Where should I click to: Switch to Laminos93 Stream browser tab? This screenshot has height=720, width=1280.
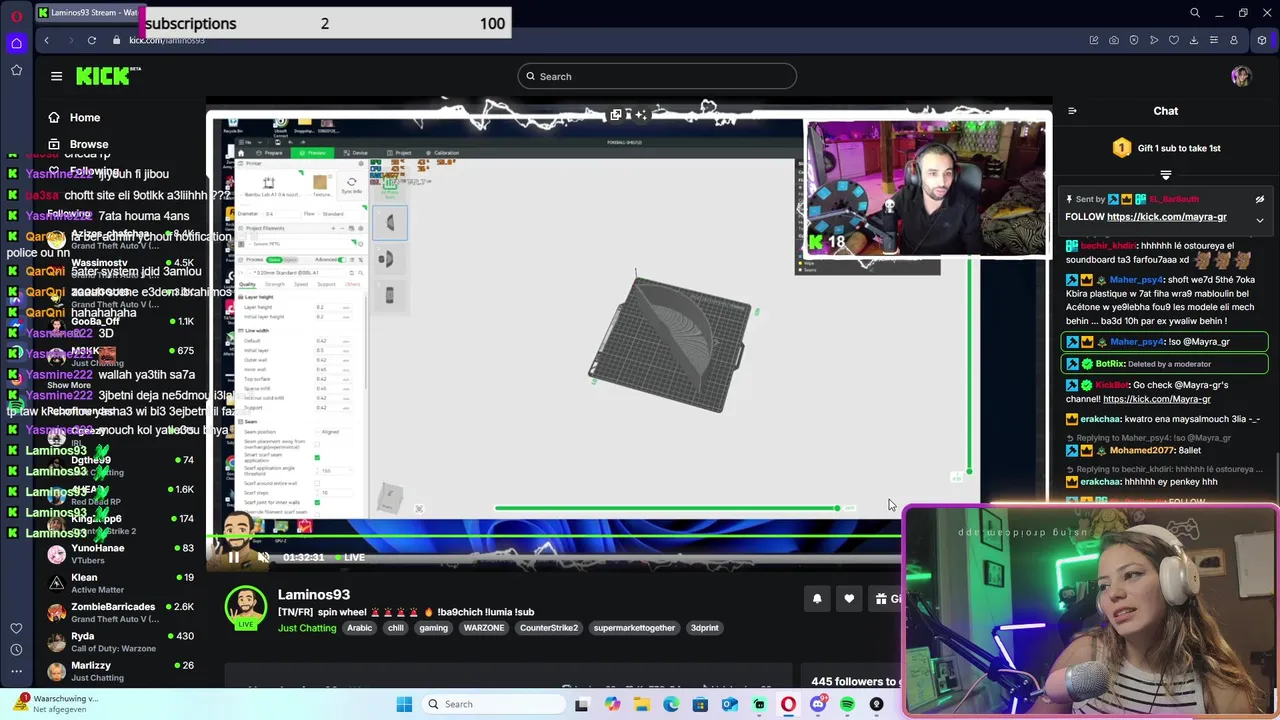coord(88,13)
